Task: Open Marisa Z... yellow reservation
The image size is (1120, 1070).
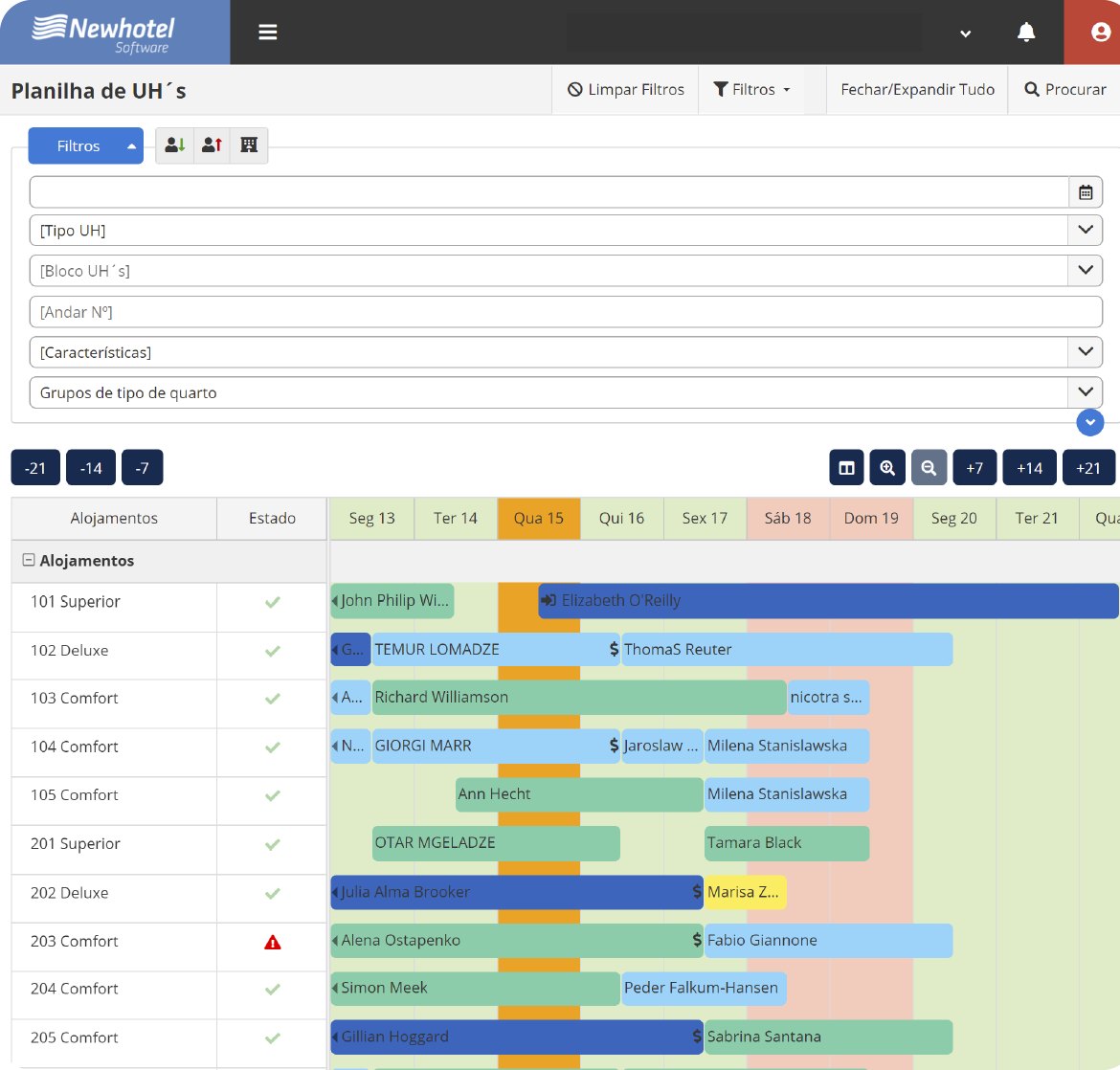Action: coord(745,892)
